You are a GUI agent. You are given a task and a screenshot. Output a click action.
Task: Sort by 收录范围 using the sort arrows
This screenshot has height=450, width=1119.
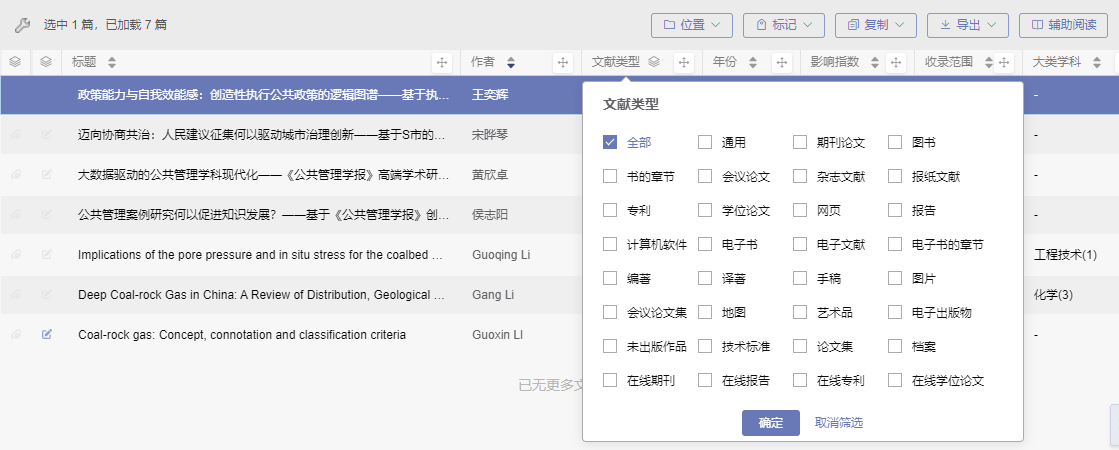tap(988, 63)
